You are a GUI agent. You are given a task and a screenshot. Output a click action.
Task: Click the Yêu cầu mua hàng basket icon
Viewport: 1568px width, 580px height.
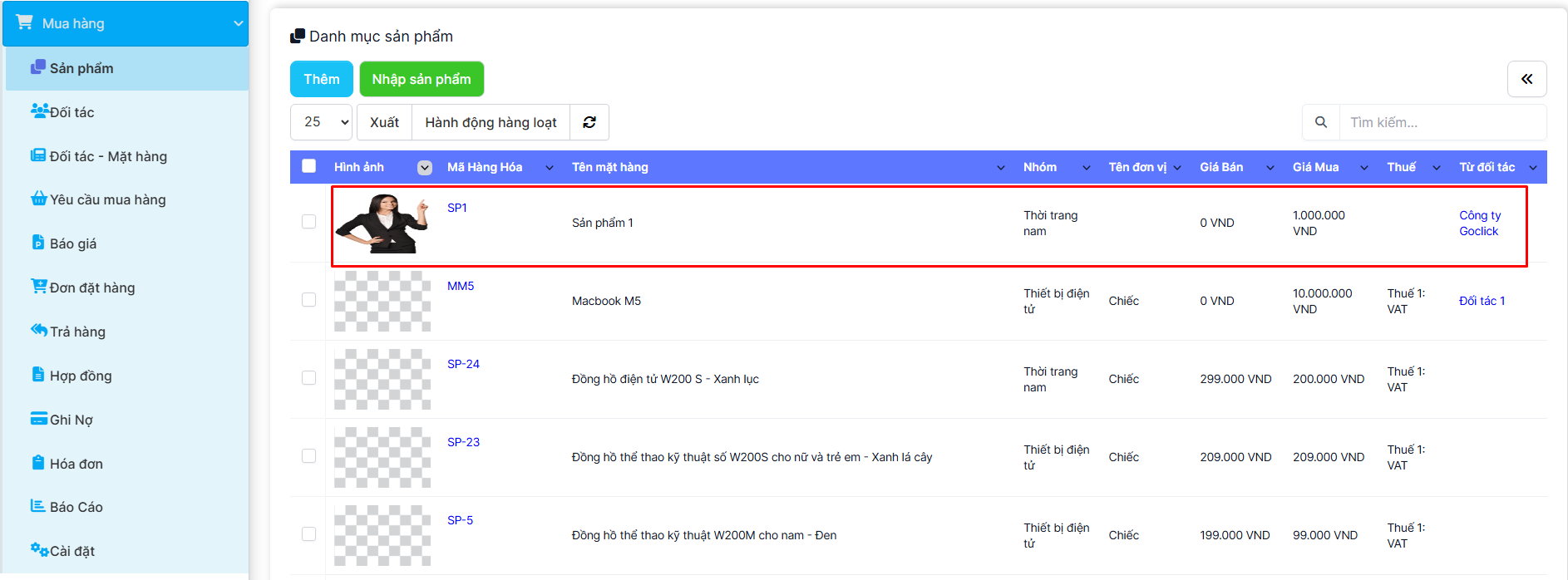38,199
